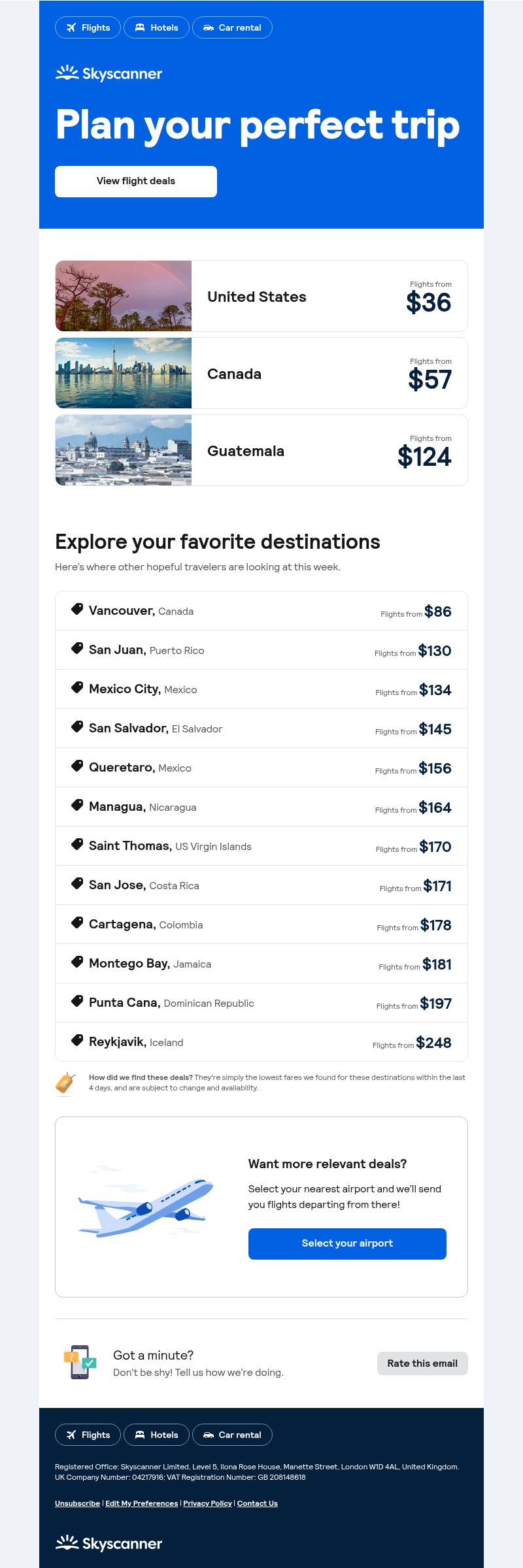Viewport: 523px width, 1568px height.
Task: Open the Edit My Preferences link
Action: [142, 1503]
